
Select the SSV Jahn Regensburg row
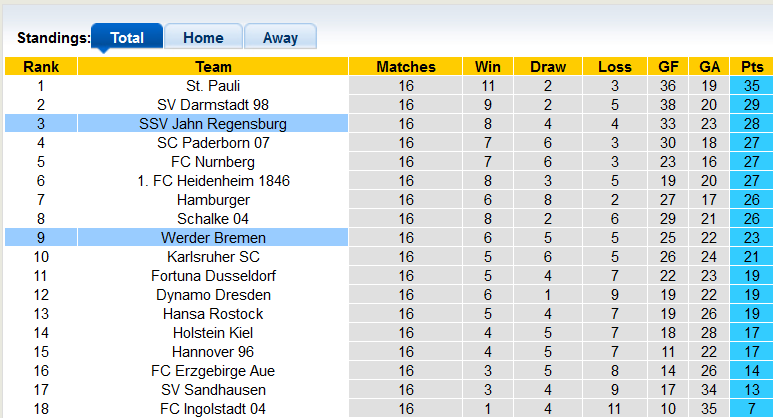point(213,124)
